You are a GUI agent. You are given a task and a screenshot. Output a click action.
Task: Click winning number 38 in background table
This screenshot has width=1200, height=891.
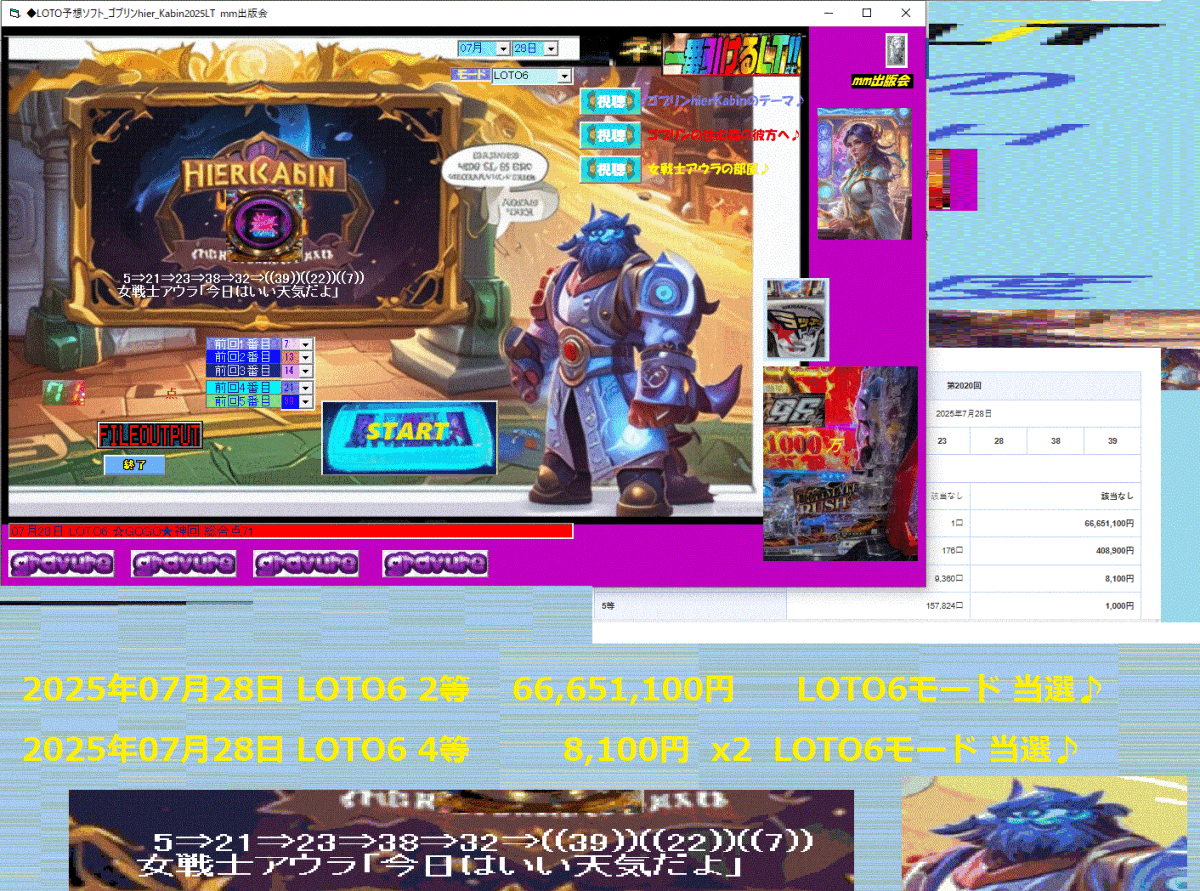[1056, 441]
